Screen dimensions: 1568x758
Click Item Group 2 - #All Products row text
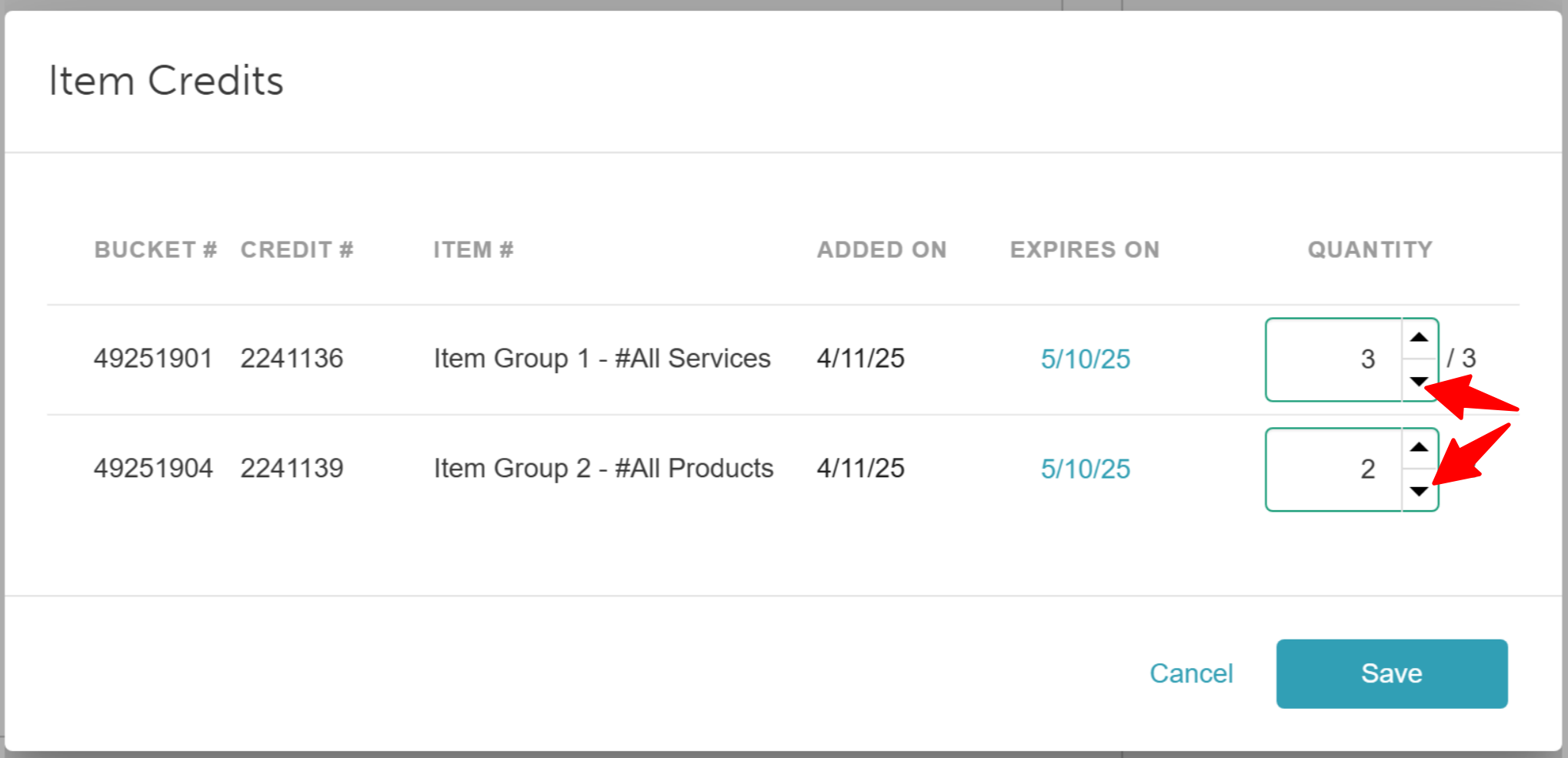click(x=603, y=469)
